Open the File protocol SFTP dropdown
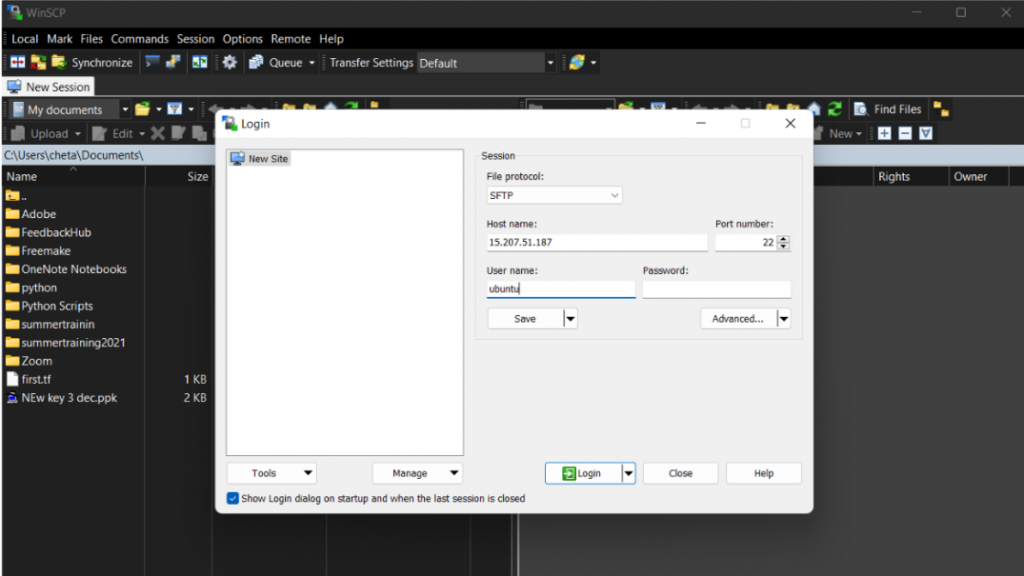The image size is (1024, 576). (x=554, y=195)
